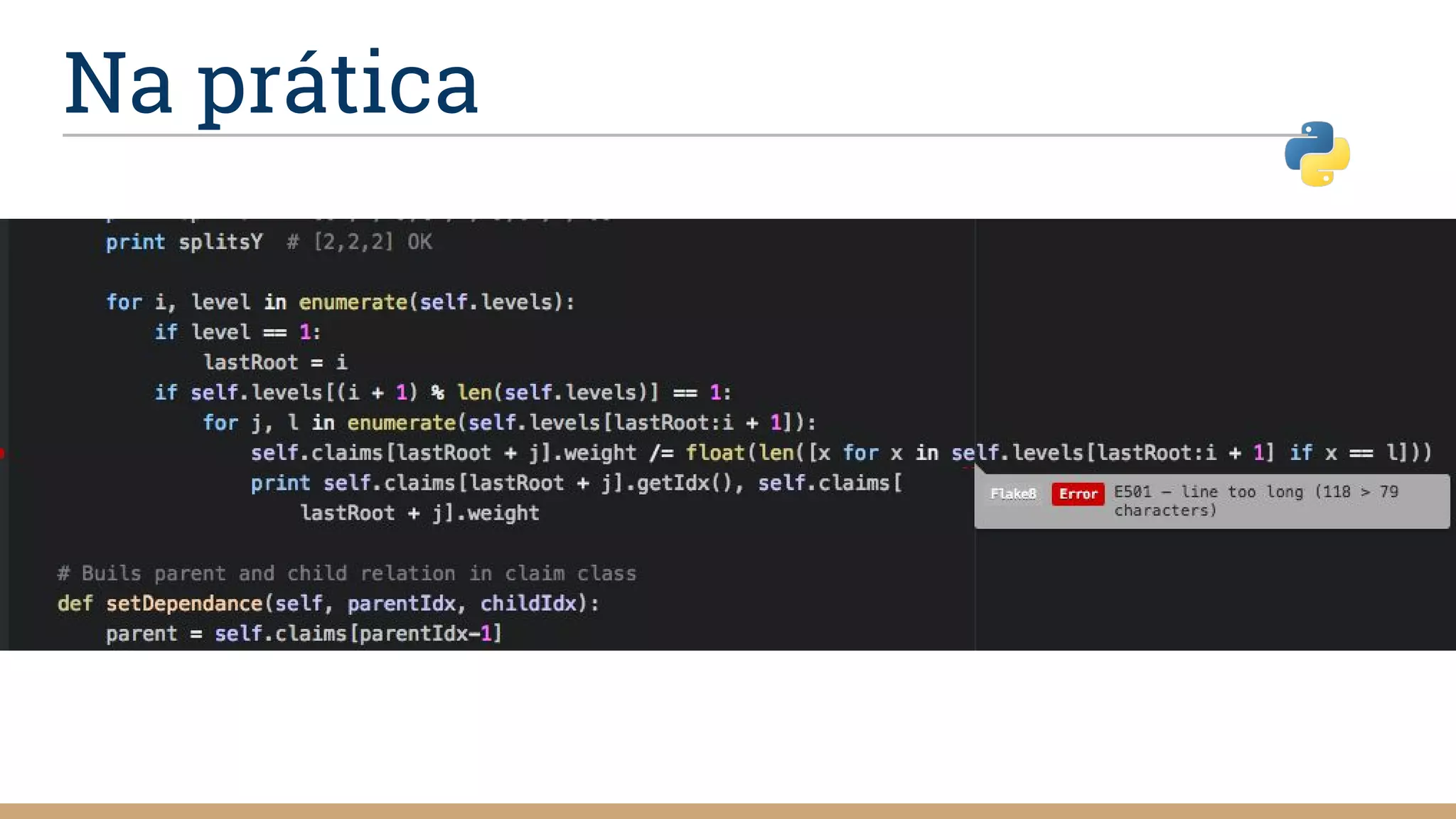Click 'enumerate(self.levels)' in the first for loop
1456x819 pixels.
[x=436, y=302]
